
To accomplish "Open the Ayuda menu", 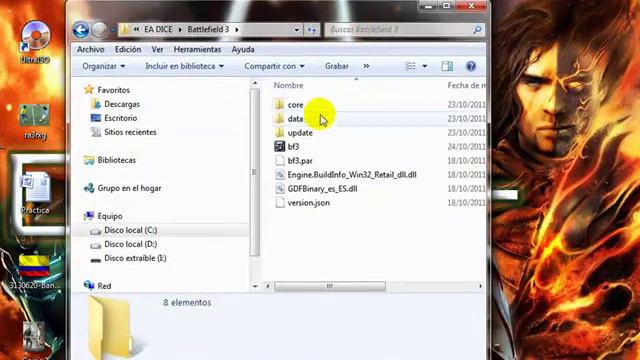I will tap(243, 49).
